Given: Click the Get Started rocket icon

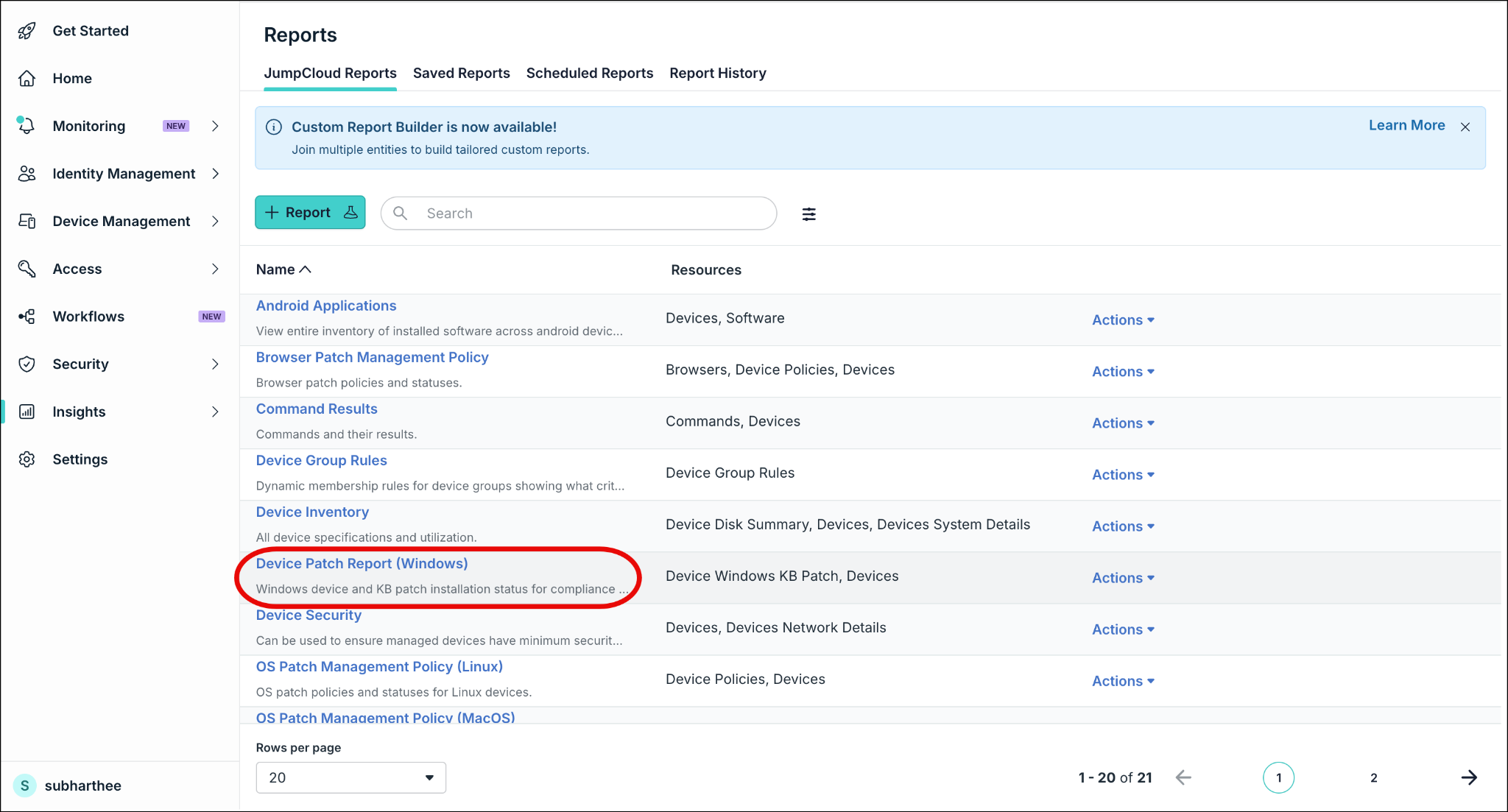Looking at the screenshot, I should tap(27, 31).
